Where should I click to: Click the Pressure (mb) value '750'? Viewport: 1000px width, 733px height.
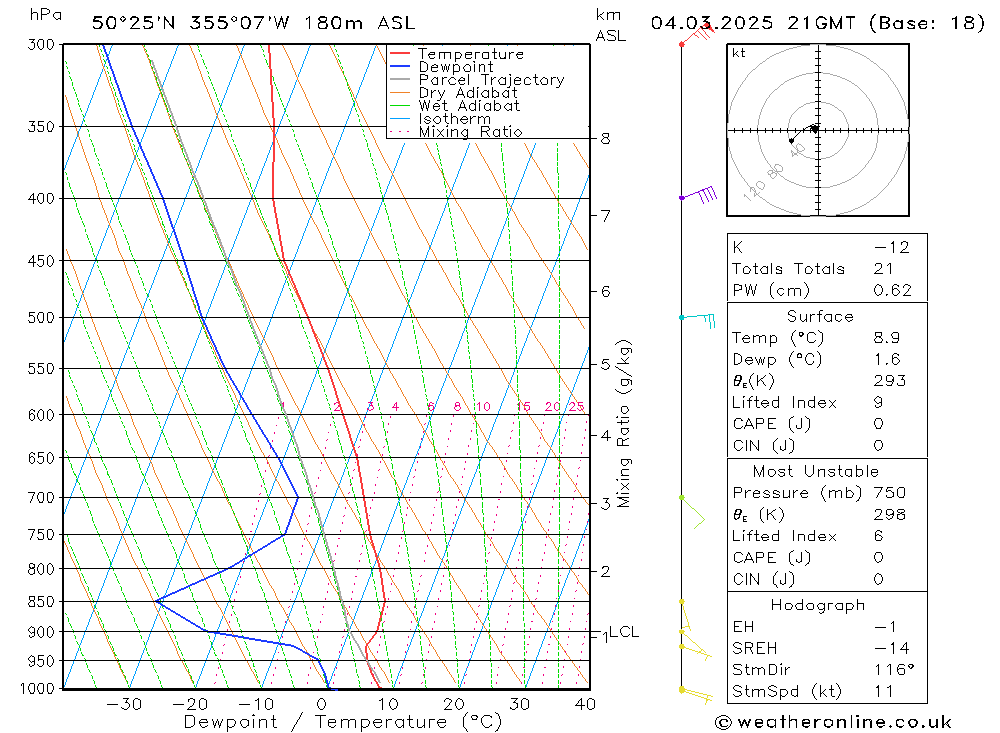[890, 493]
